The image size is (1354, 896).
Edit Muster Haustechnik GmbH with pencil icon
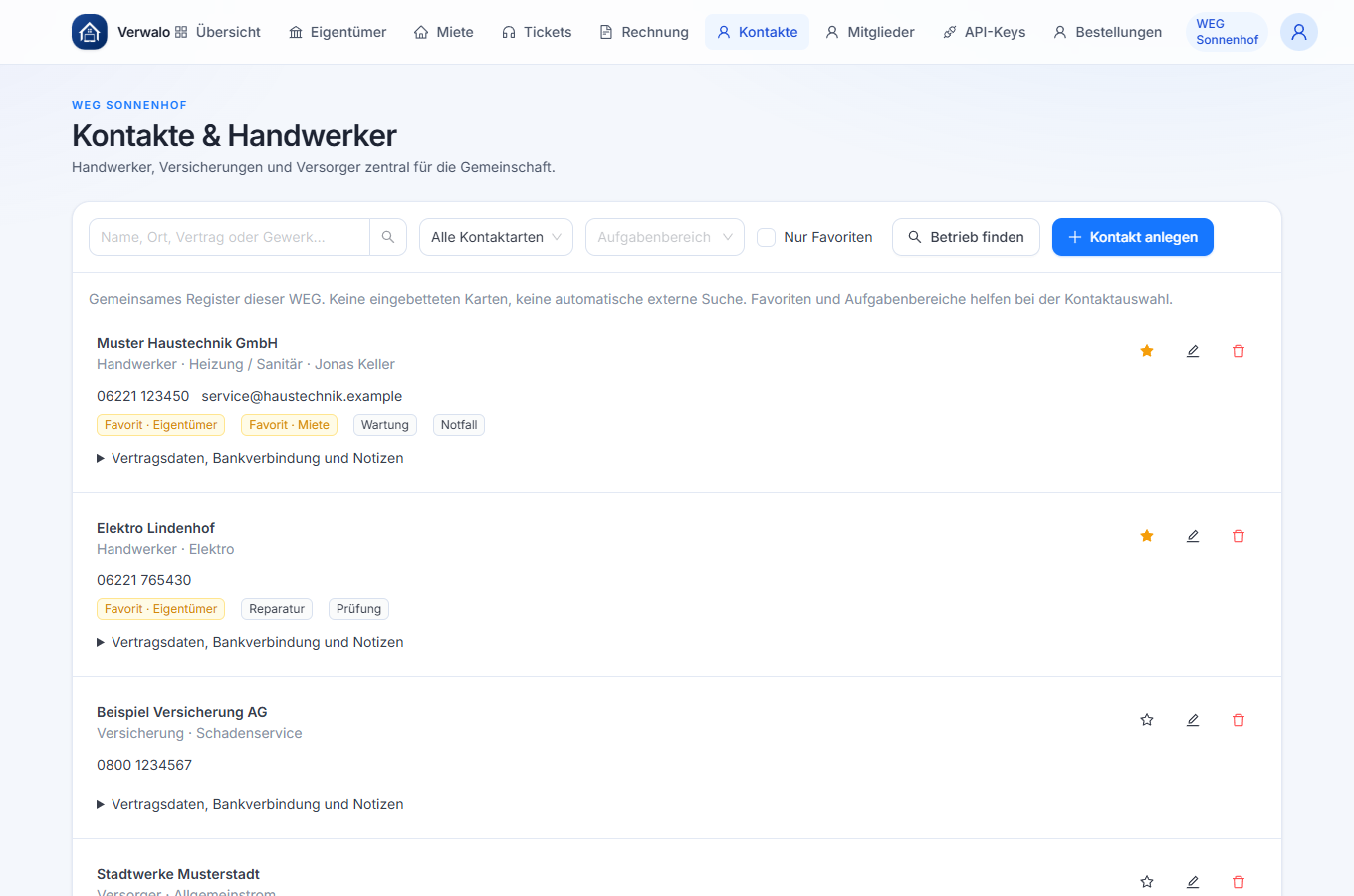tap(1193, 351)
